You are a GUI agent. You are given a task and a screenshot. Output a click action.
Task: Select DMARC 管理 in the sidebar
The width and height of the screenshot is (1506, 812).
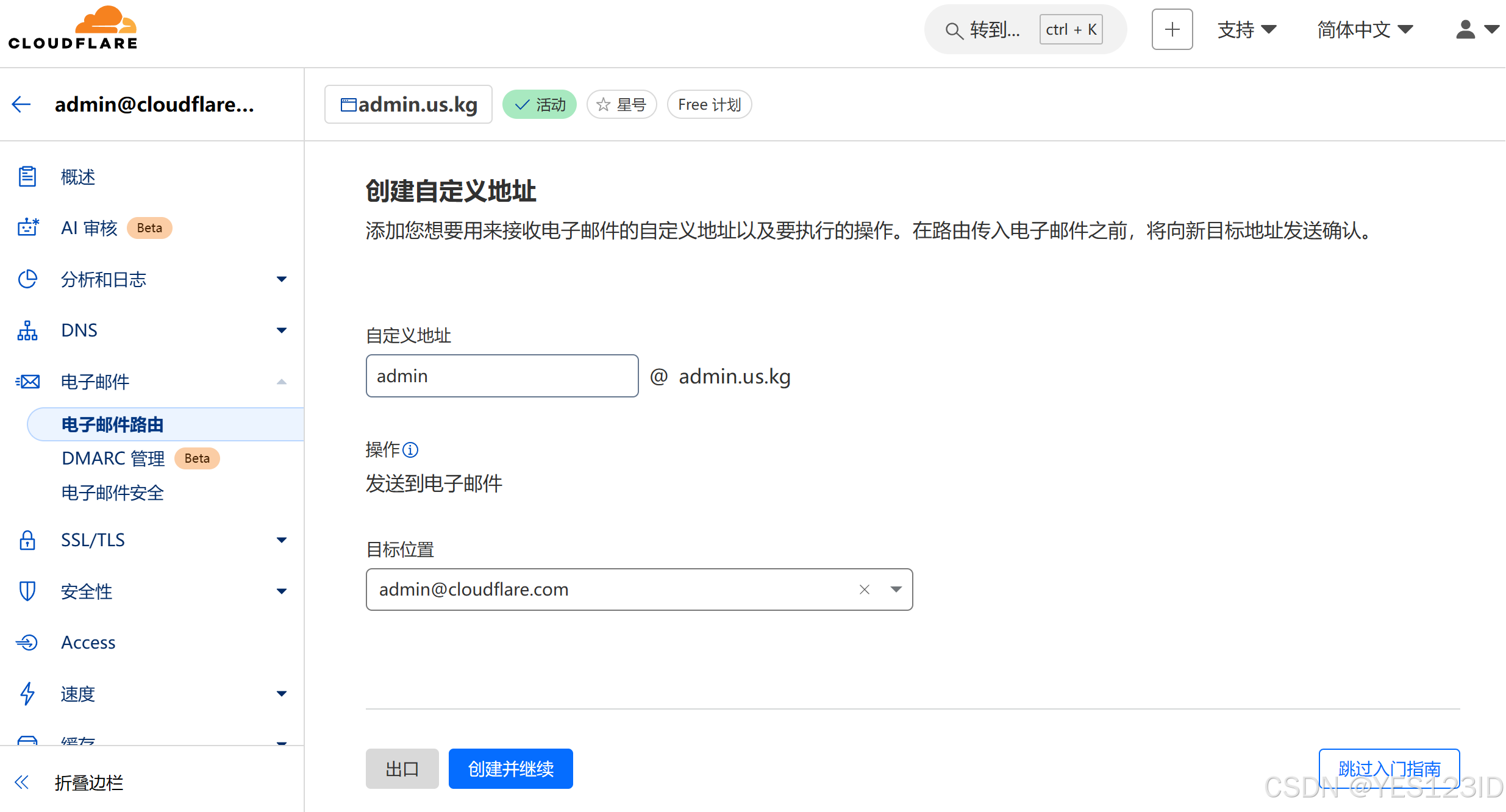point(113,458)
